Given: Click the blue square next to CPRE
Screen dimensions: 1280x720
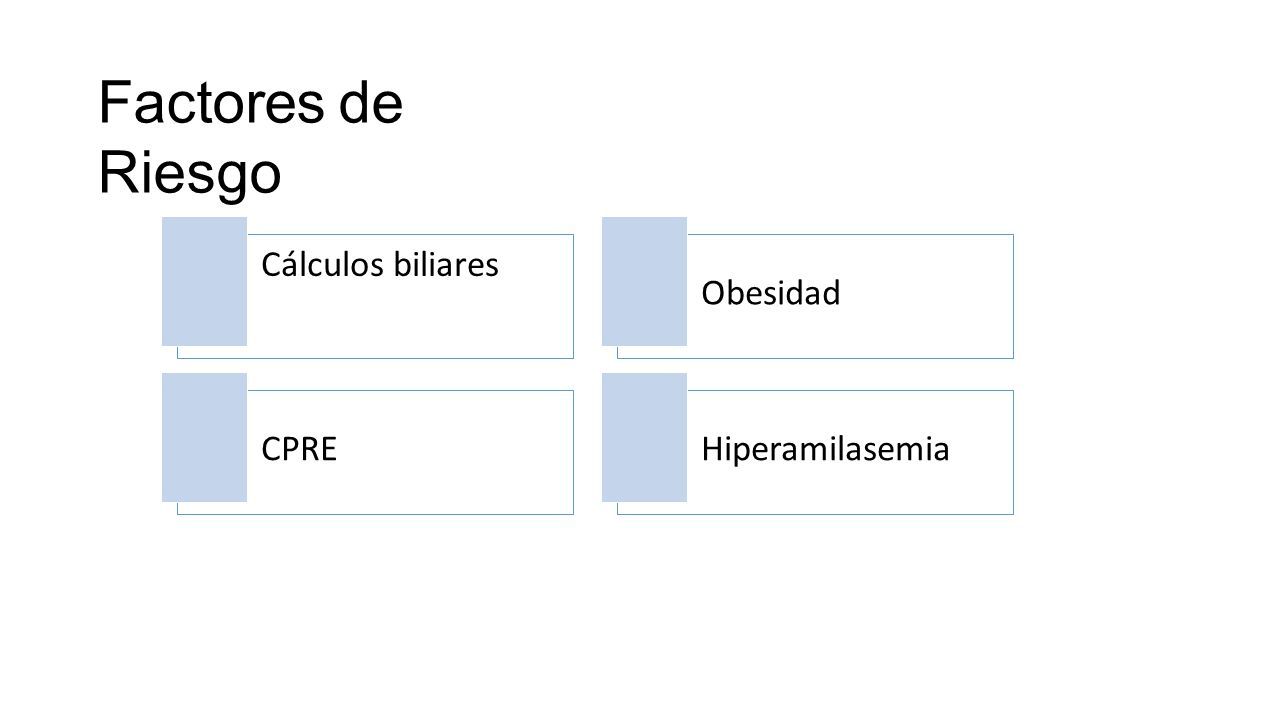Looking at the screenshot, I should pyautogui.click(x=204, y=437).
